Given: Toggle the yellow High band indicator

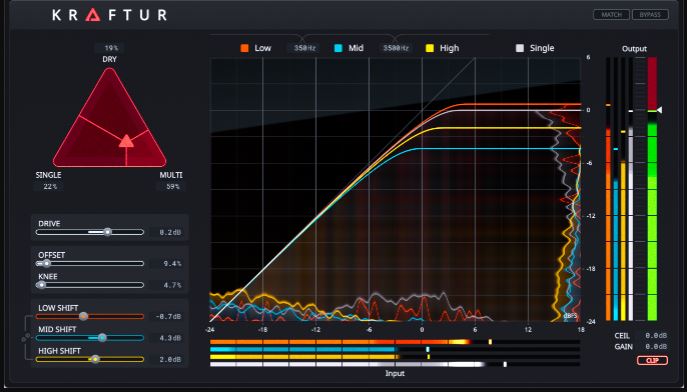Looking at the screenshot, I should pyautogui.click(x=430, y=48).
